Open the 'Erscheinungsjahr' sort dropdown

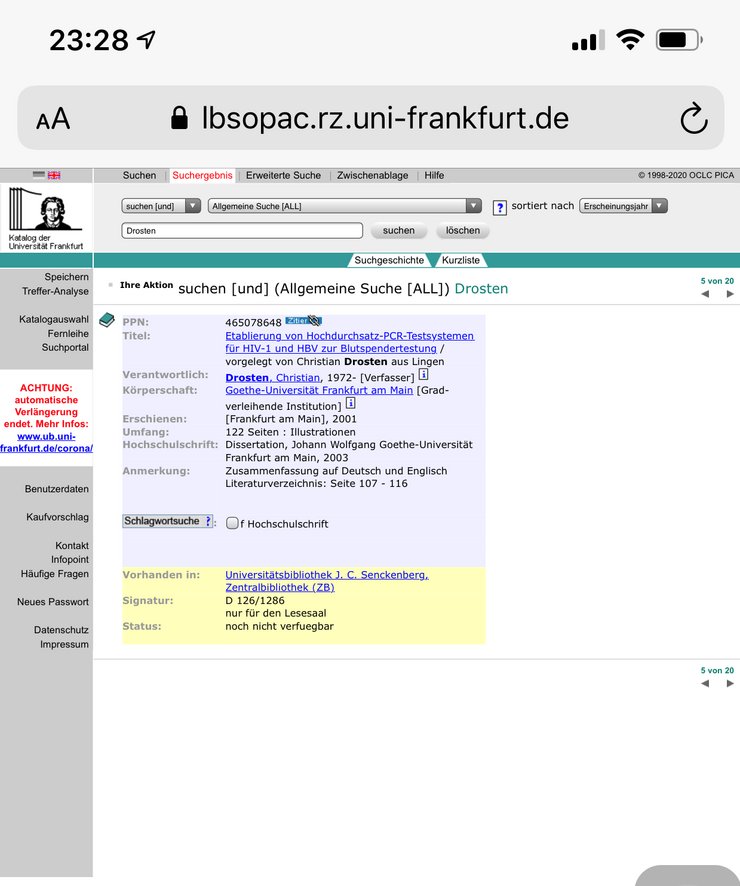(623, 206)
